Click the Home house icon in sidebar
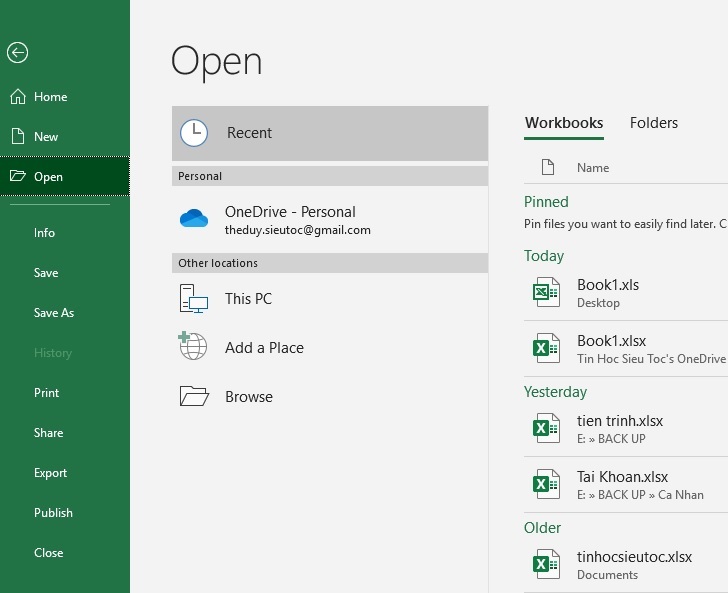This screenshot has height=593, width=728. click(x=18, y=97)
